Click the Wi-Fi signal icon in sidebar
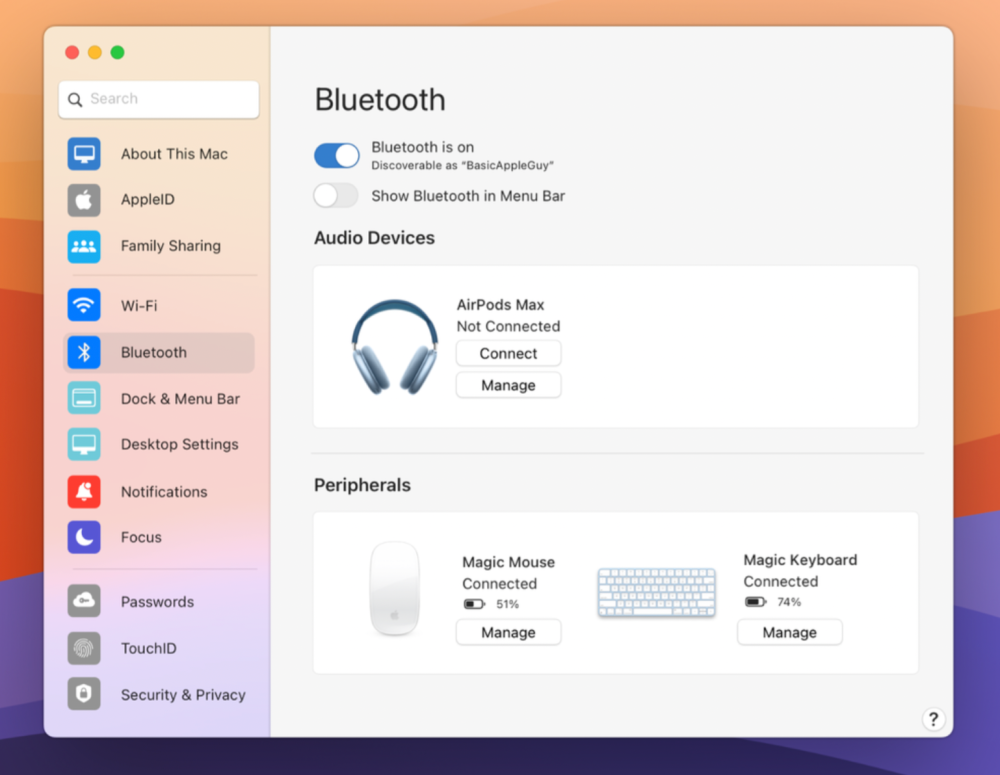This screenshot has height=775, width=1000. point(84,305)
